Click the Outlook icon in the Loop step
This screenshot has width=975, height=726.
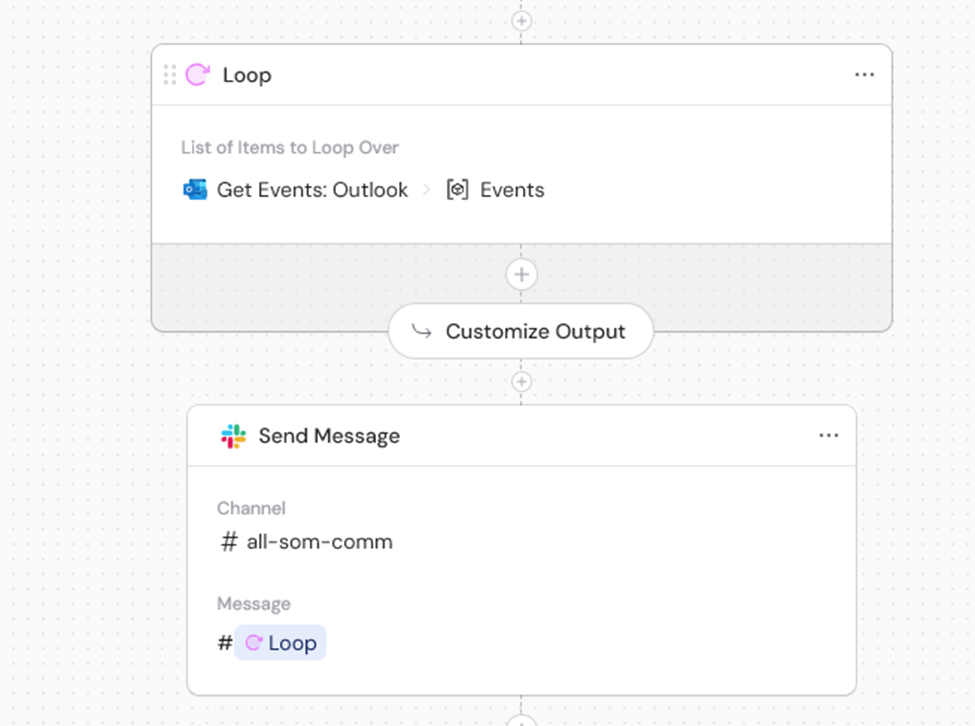coord(194,190)
